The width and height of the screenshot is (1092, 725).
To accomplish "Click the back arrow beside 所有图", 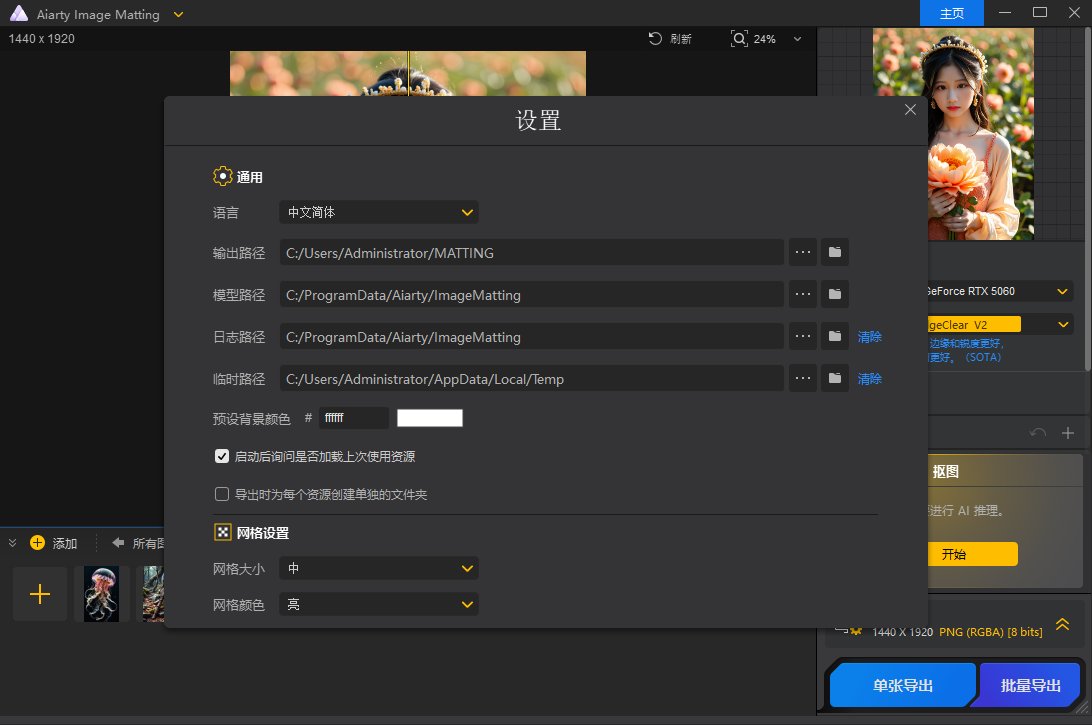I will [116, 542].
